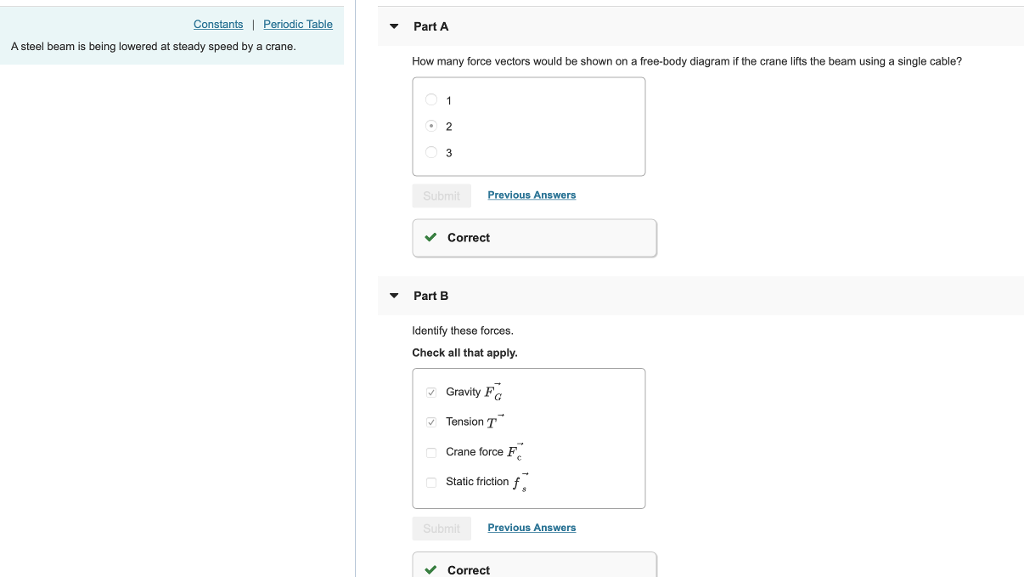
Task: Open the Constants link
Action: (x=218, y=24)
